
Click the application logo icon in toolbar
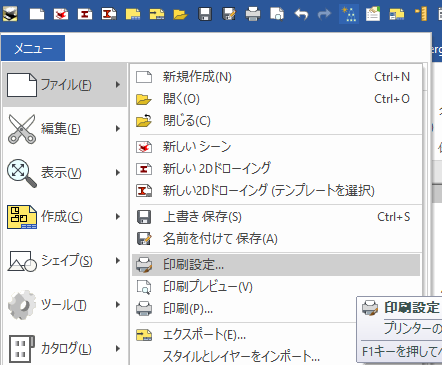pyautogui.click(x=10, y=14)
